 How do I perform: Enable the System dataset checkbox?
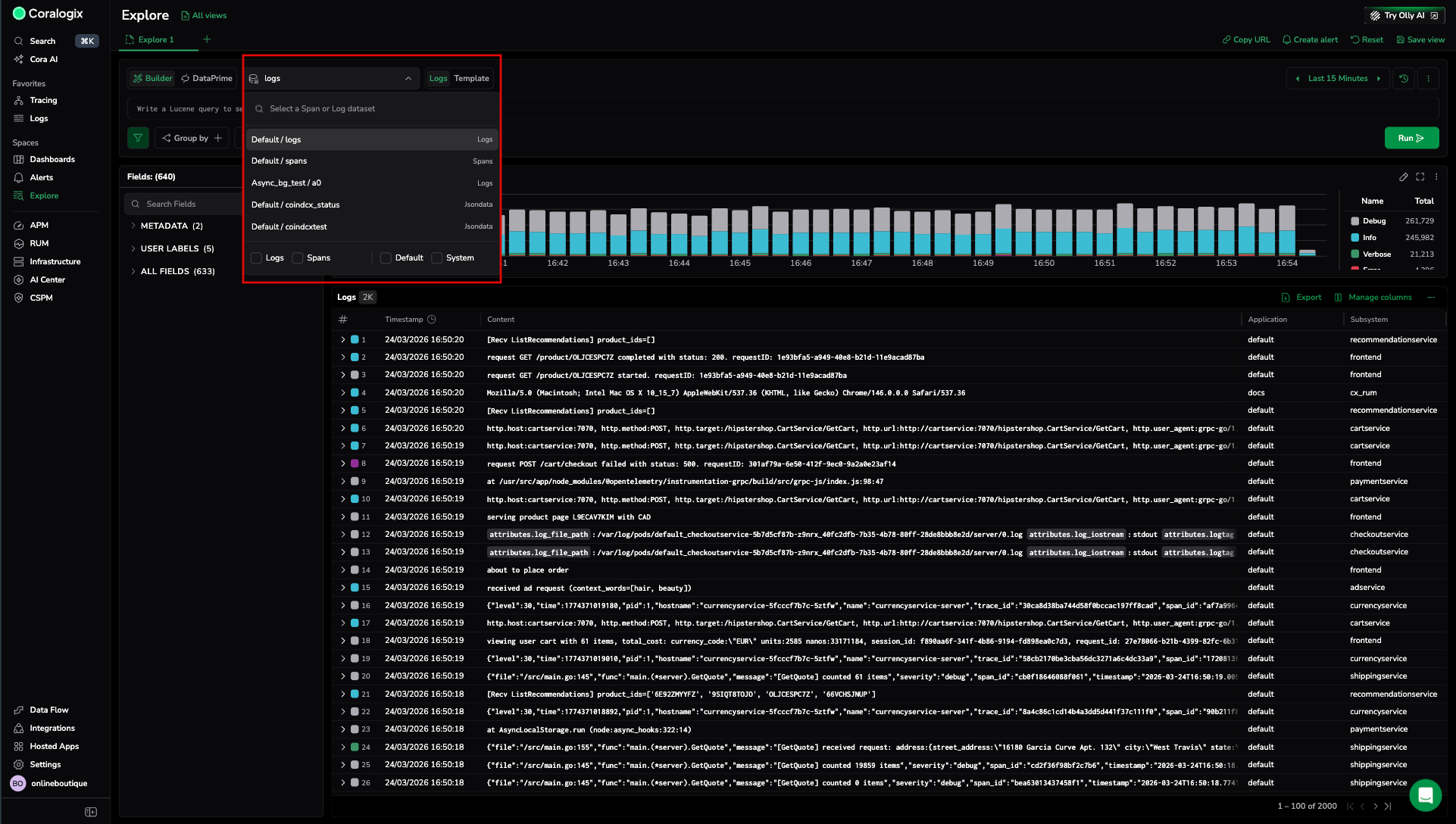coord(437,258)
